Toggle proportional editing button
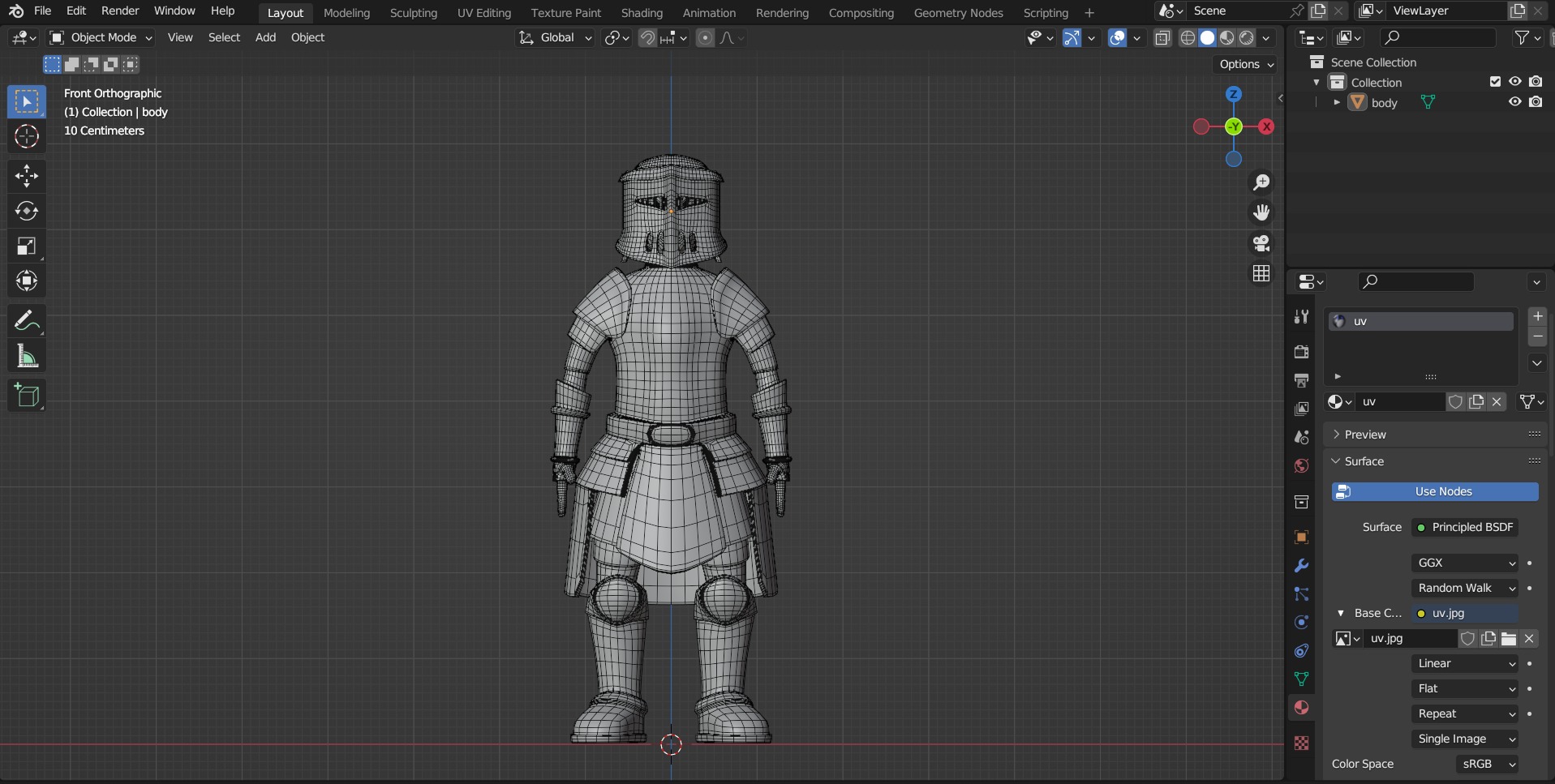This screenshot has height=784, width=1555. [x=705, y=38]
